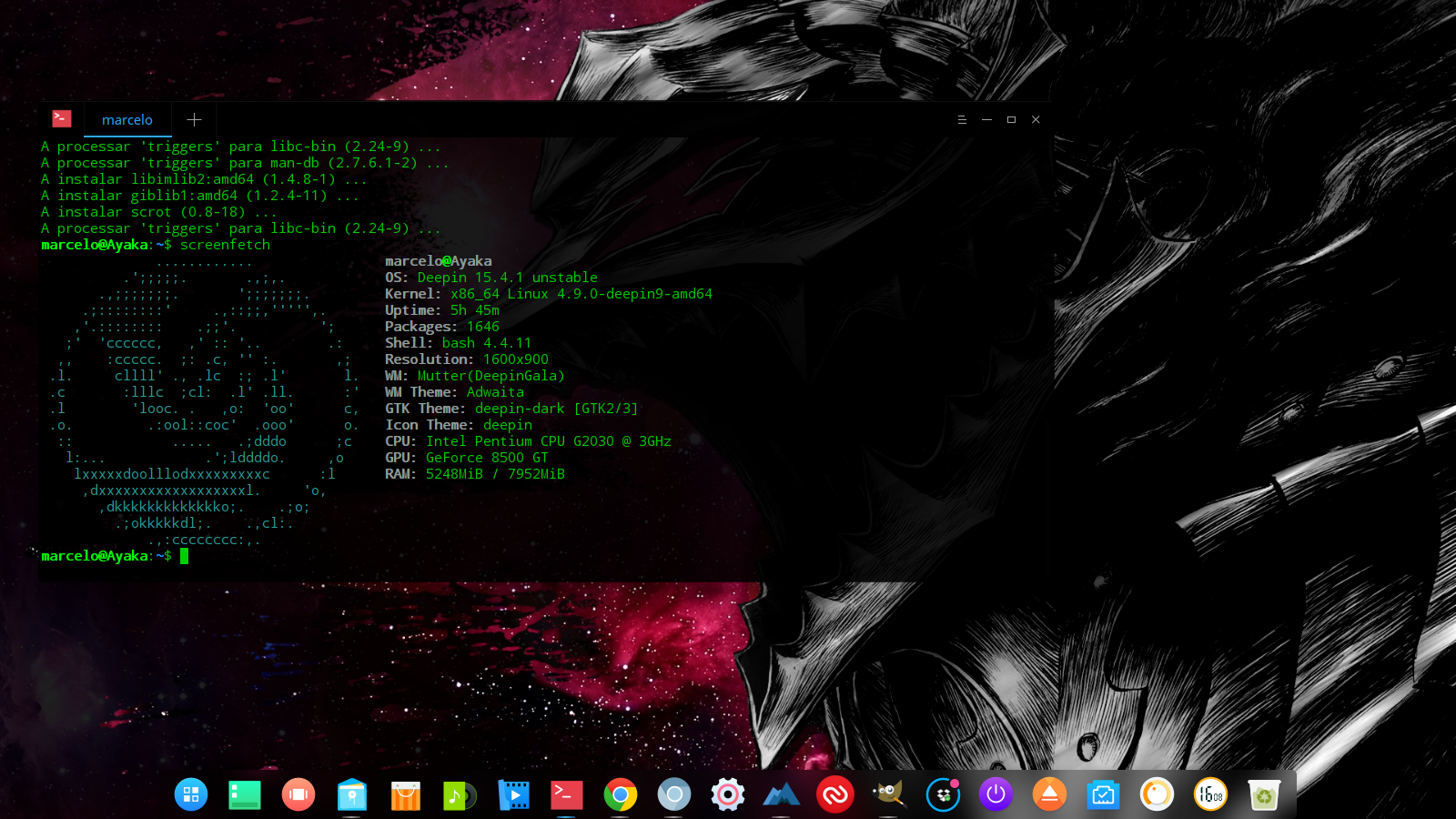Open the dock clock showing 16:08
This screenshot has width=1456, height=819.
[1210, 794]
